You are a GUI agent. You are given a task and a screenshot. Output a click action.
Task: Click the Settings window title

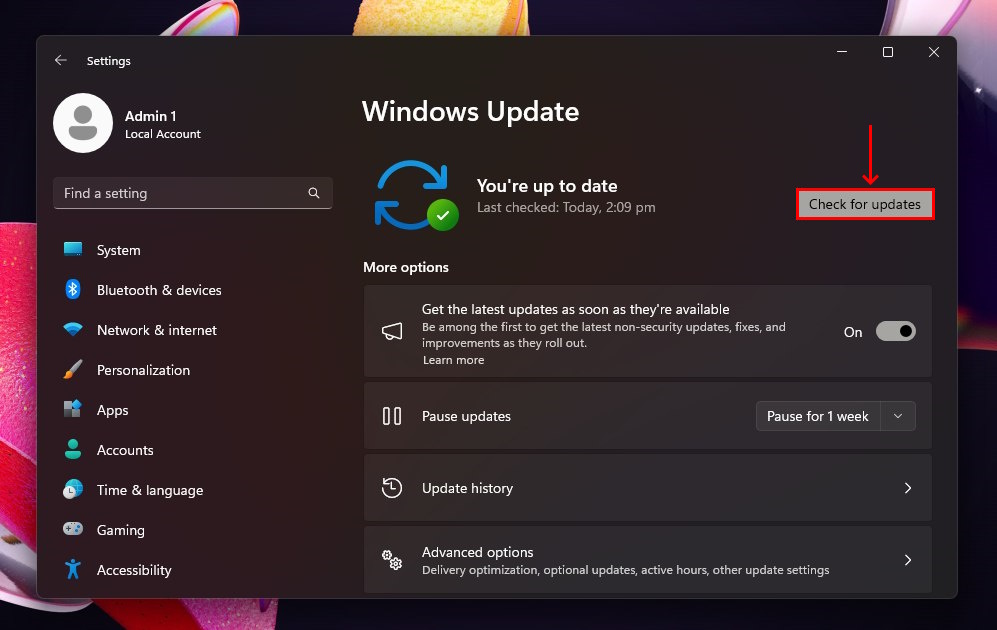109,61
